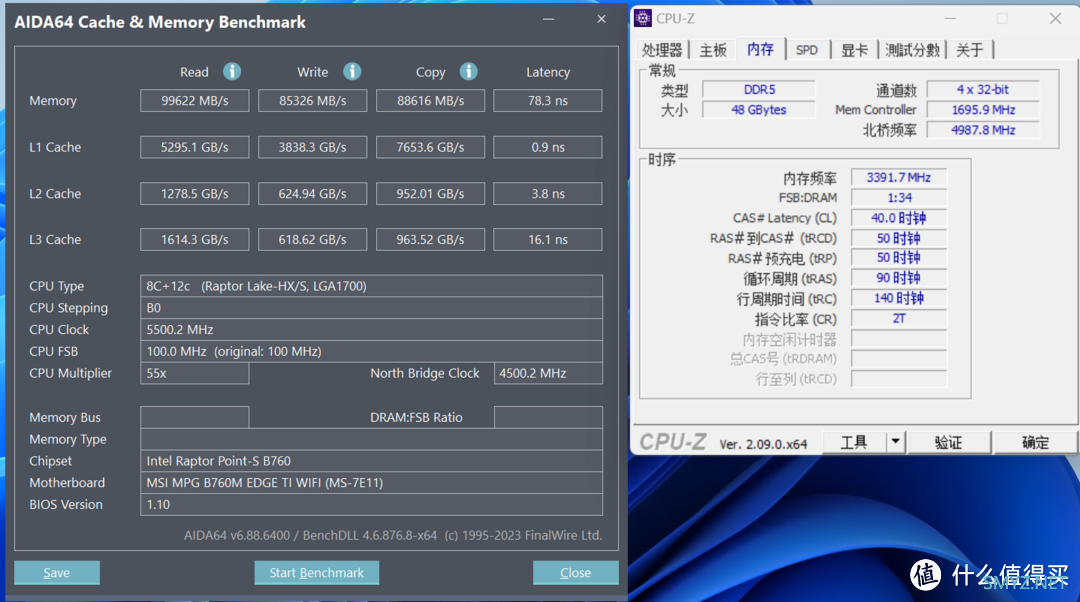Minimize the AIDA64 benchmark window
The width and height of the screenshot is (1080, 602).
pos(548,19)
